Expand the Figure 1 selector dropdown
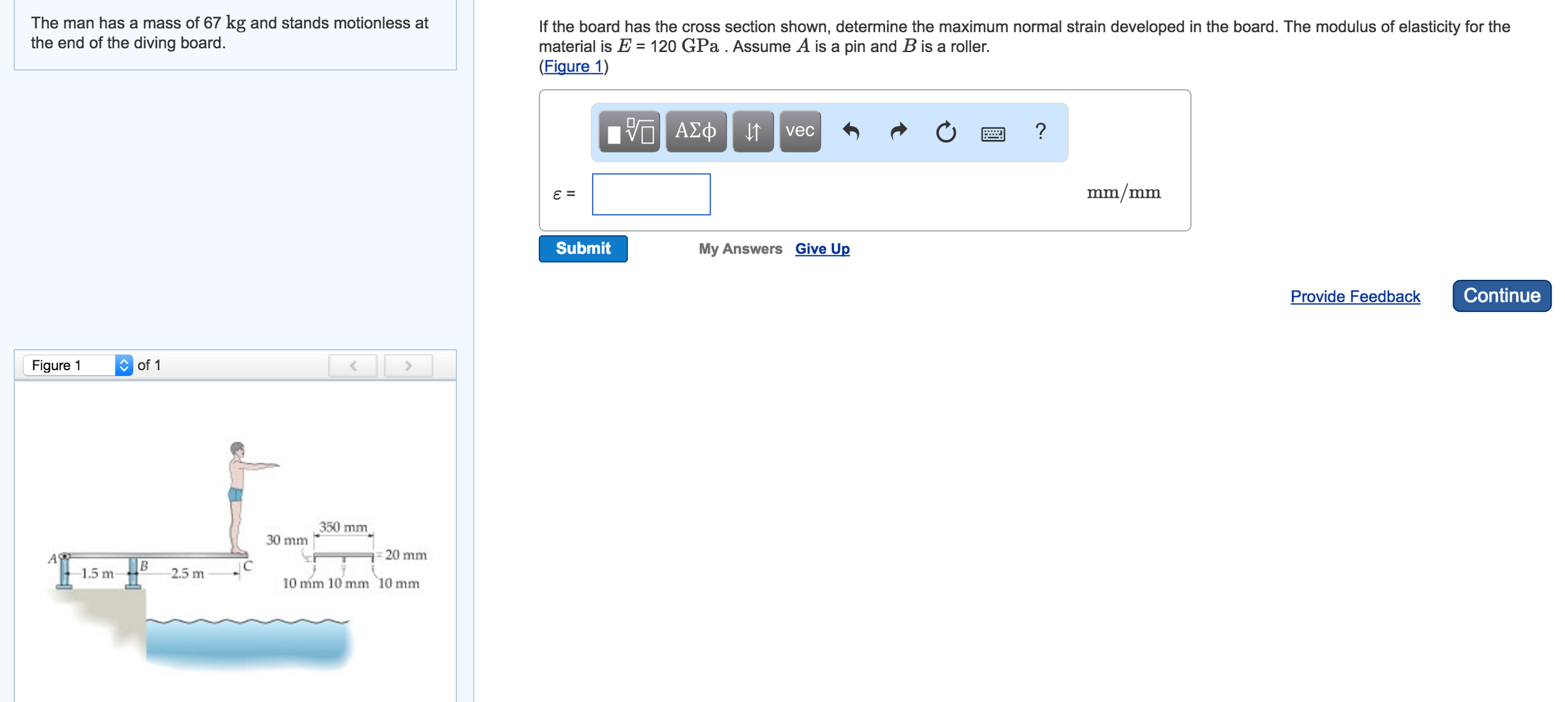The image size is (1568, 702). (x=78, y=365)
